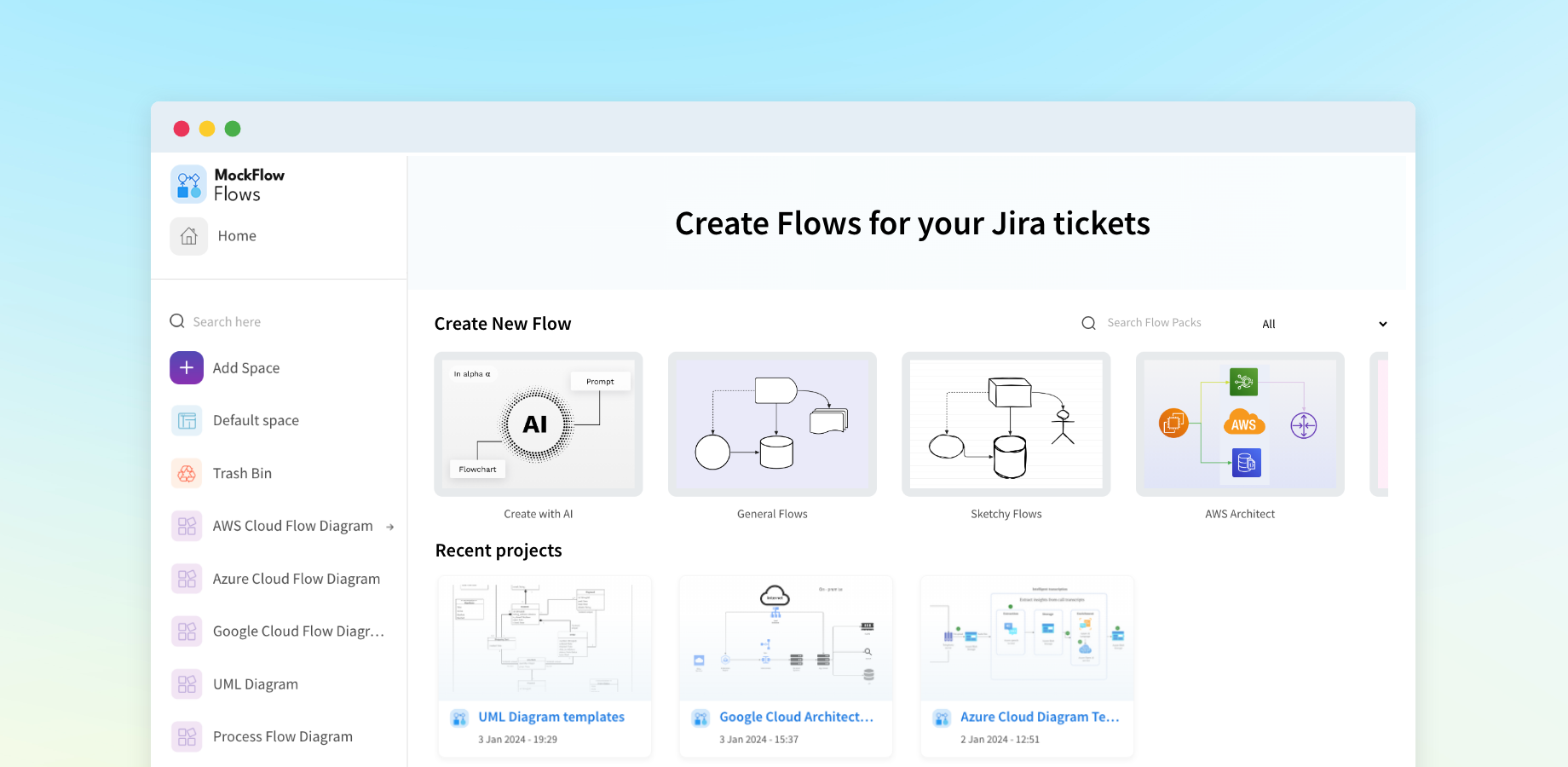Click the AWS Architect caption
The height and width of the screenshot is (767, 1568).
[1240, 514]
